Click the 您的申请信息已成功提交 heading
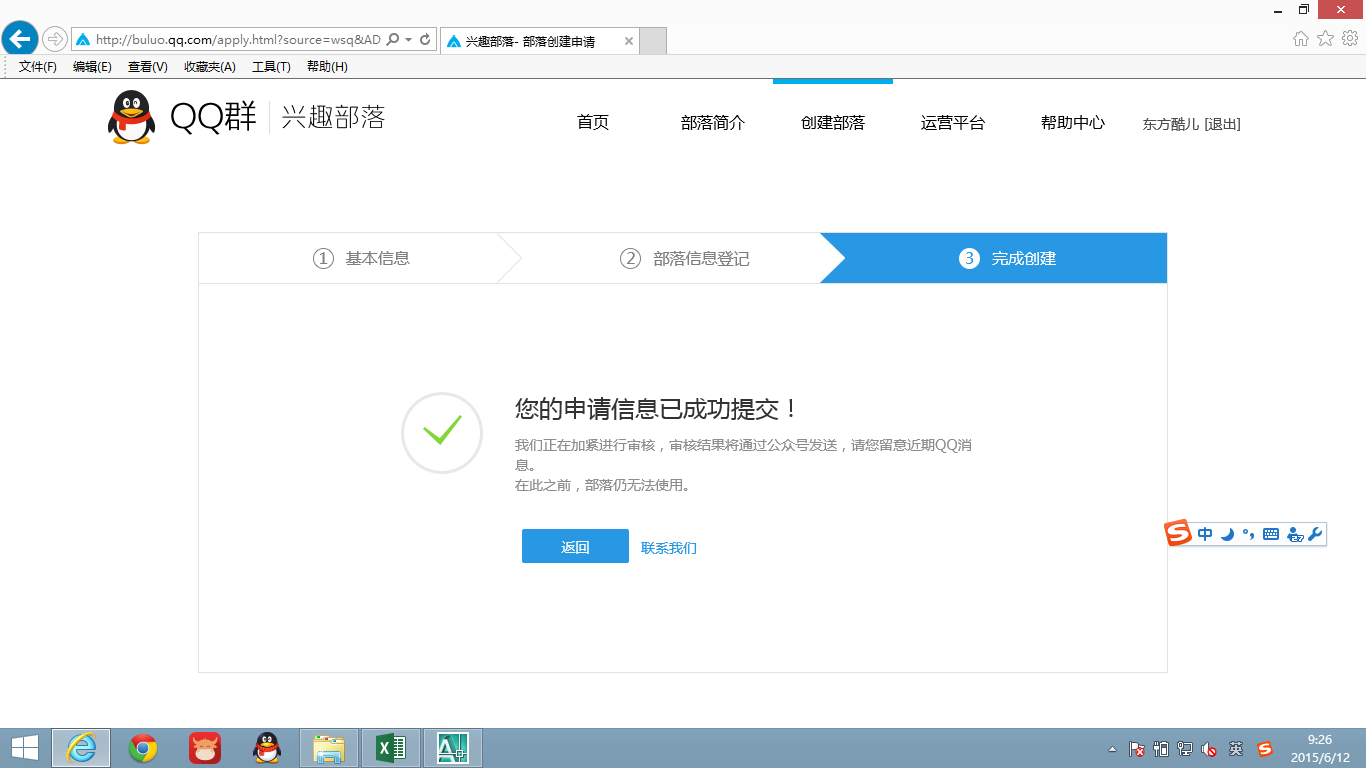This screenshot has height=768, width=1366. pos(657,409)
